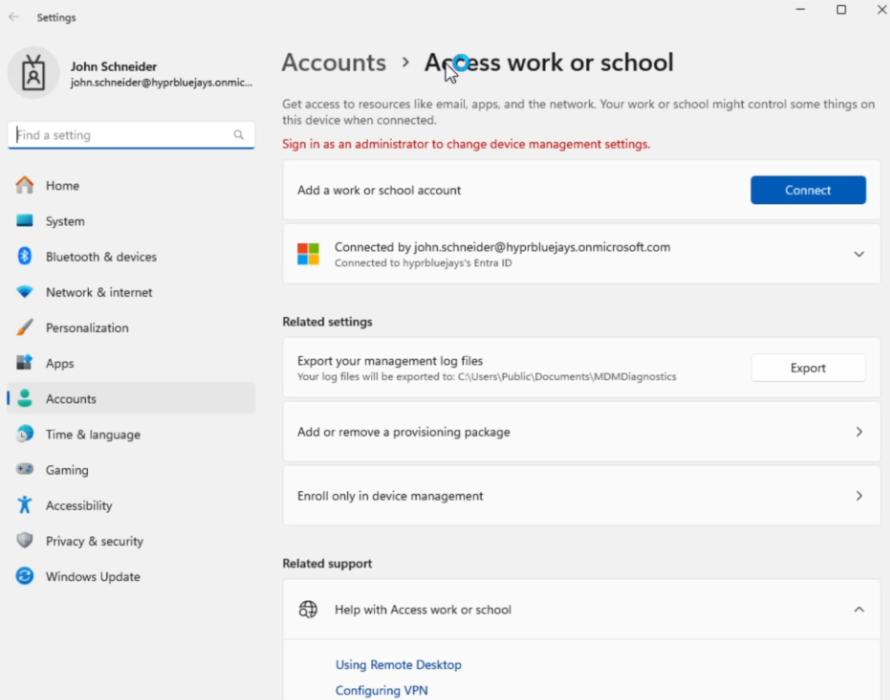This screenshot has height=700, width=890.
Task: Click the Personalization paintbrush icon
Action: [x=25, y=328]
